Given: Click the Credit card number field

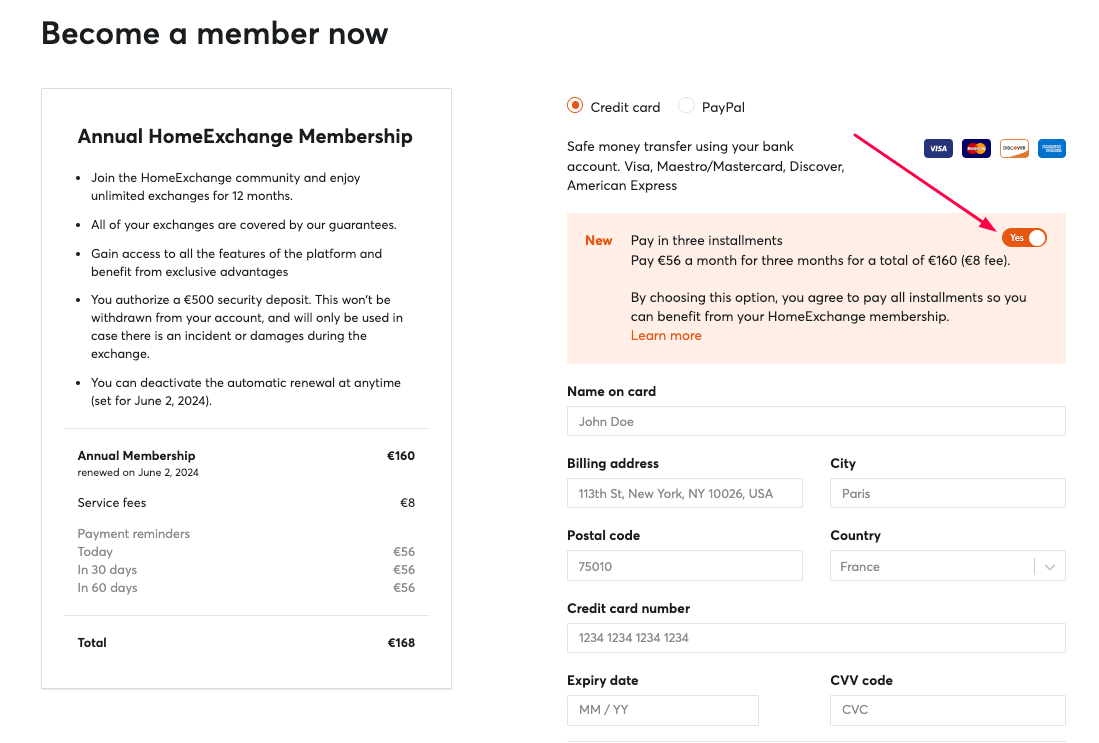Looking at the screenshot, I should (x=816, y=638).
